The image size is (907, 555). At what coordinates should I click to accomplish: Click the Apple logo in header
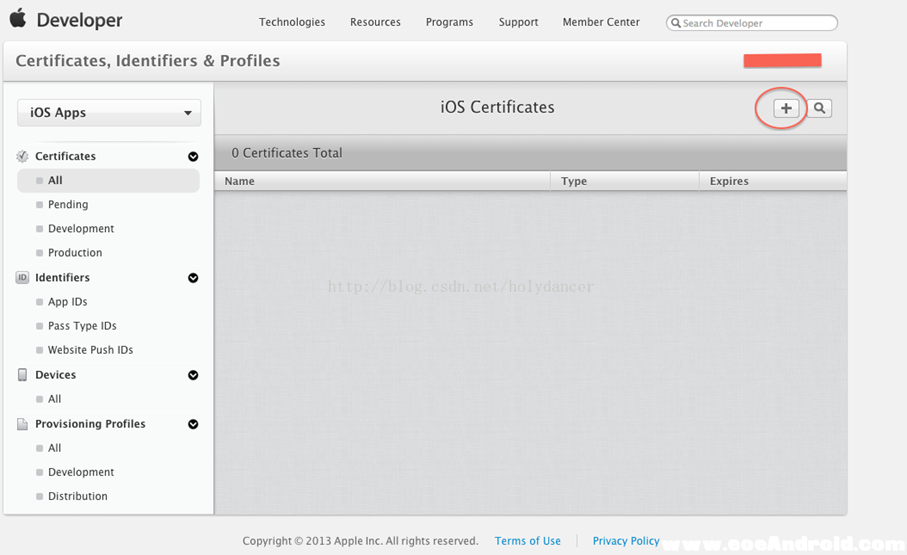pyautogui.click(x=18, y=19)
